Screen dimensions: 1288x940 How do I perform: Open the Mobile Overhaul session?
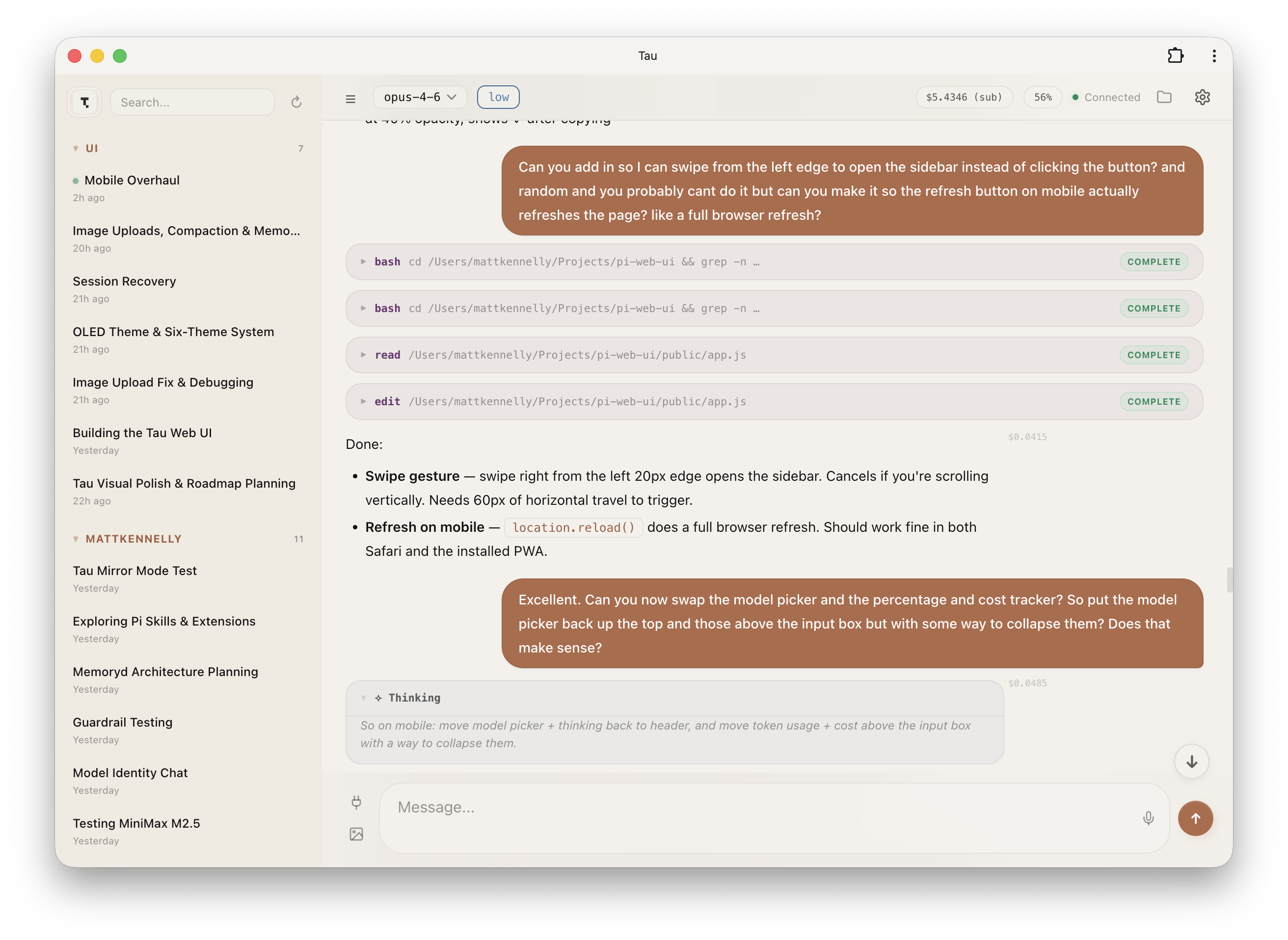point(188,188)
